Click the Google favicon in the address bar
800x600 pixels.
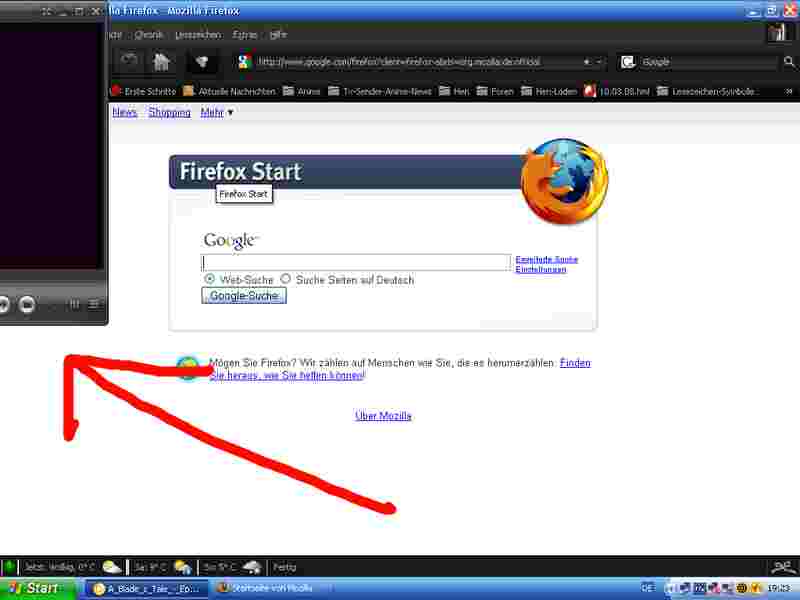(x=244, y=62)
